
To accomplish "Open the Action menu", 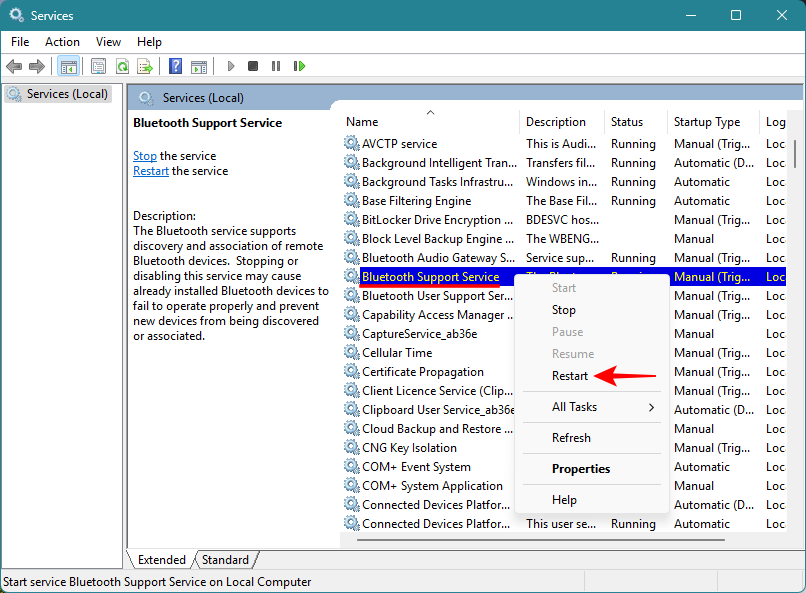I will 62,42.
